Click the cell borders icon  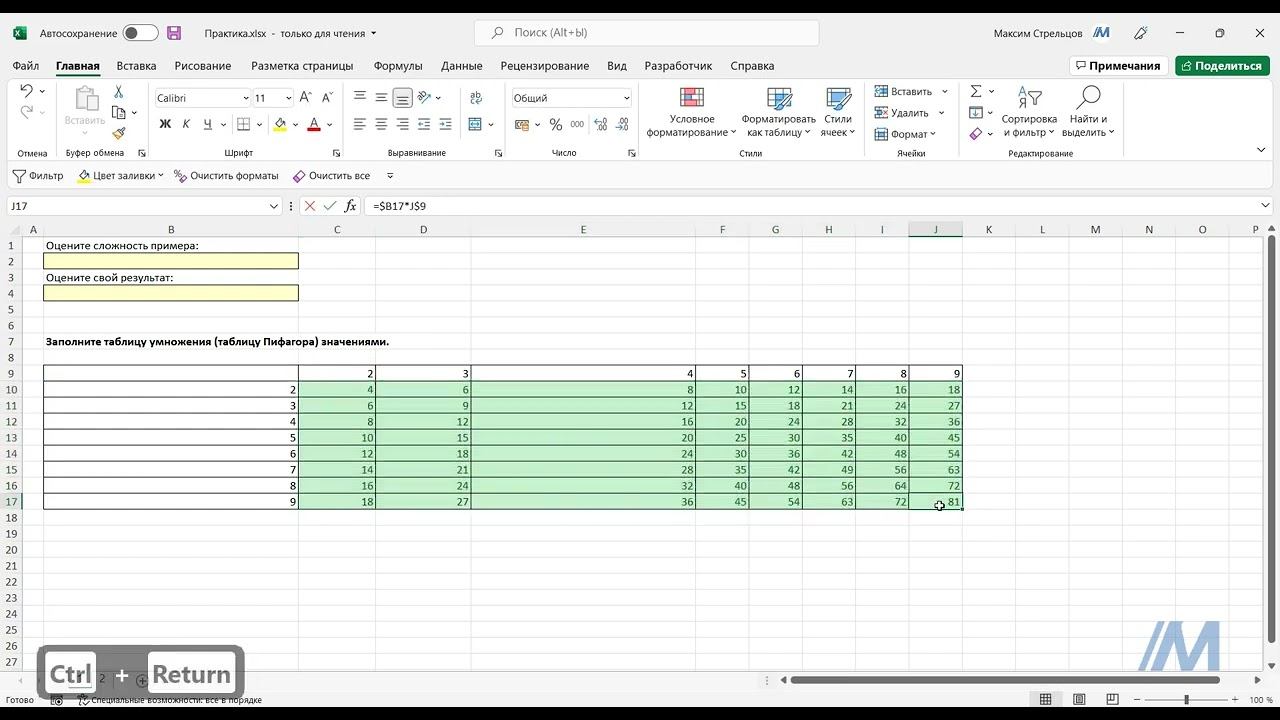[x=243, y=125]
